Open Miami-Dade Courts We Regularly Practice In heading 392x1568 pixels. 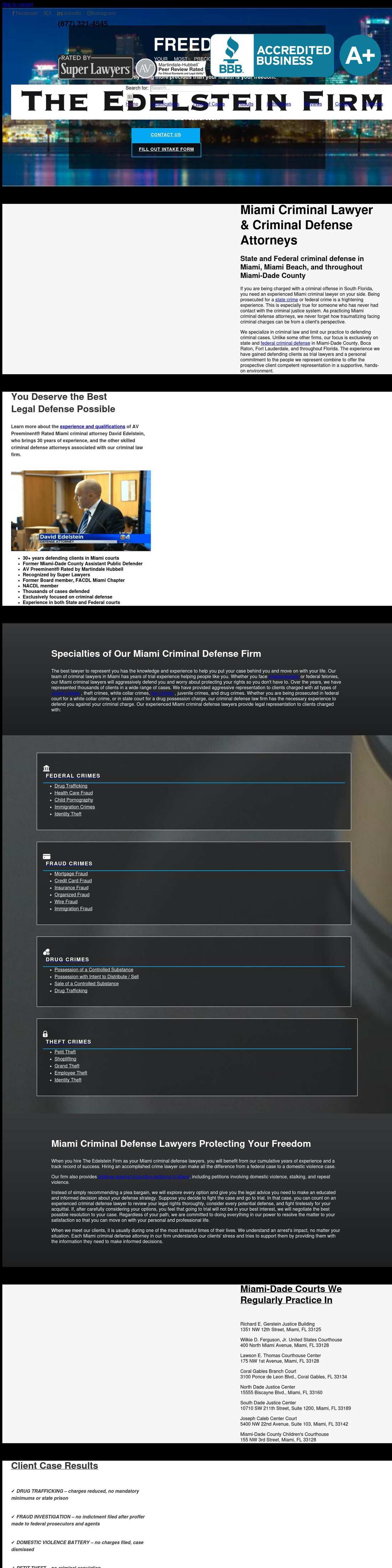[x=291, y=1295]
